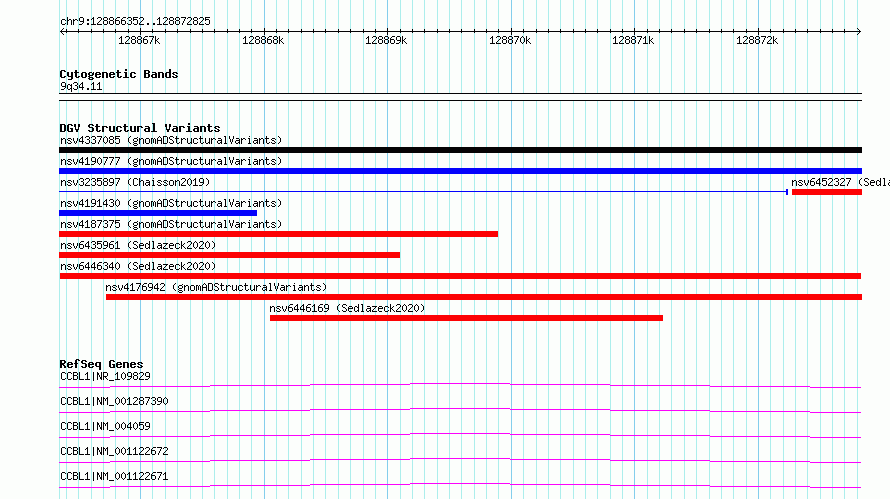Open variant nsv4337085 label

point(171,140)
